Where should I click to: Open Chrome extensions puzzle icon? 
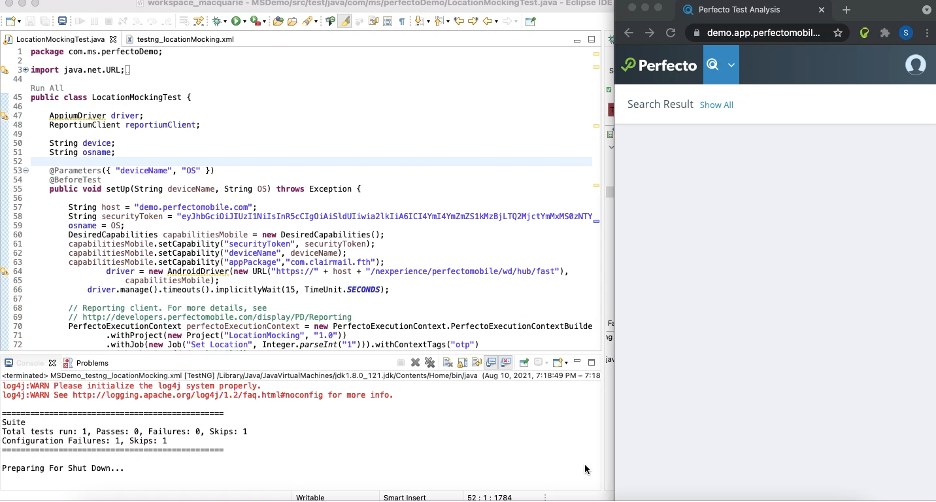coord(885,33)
